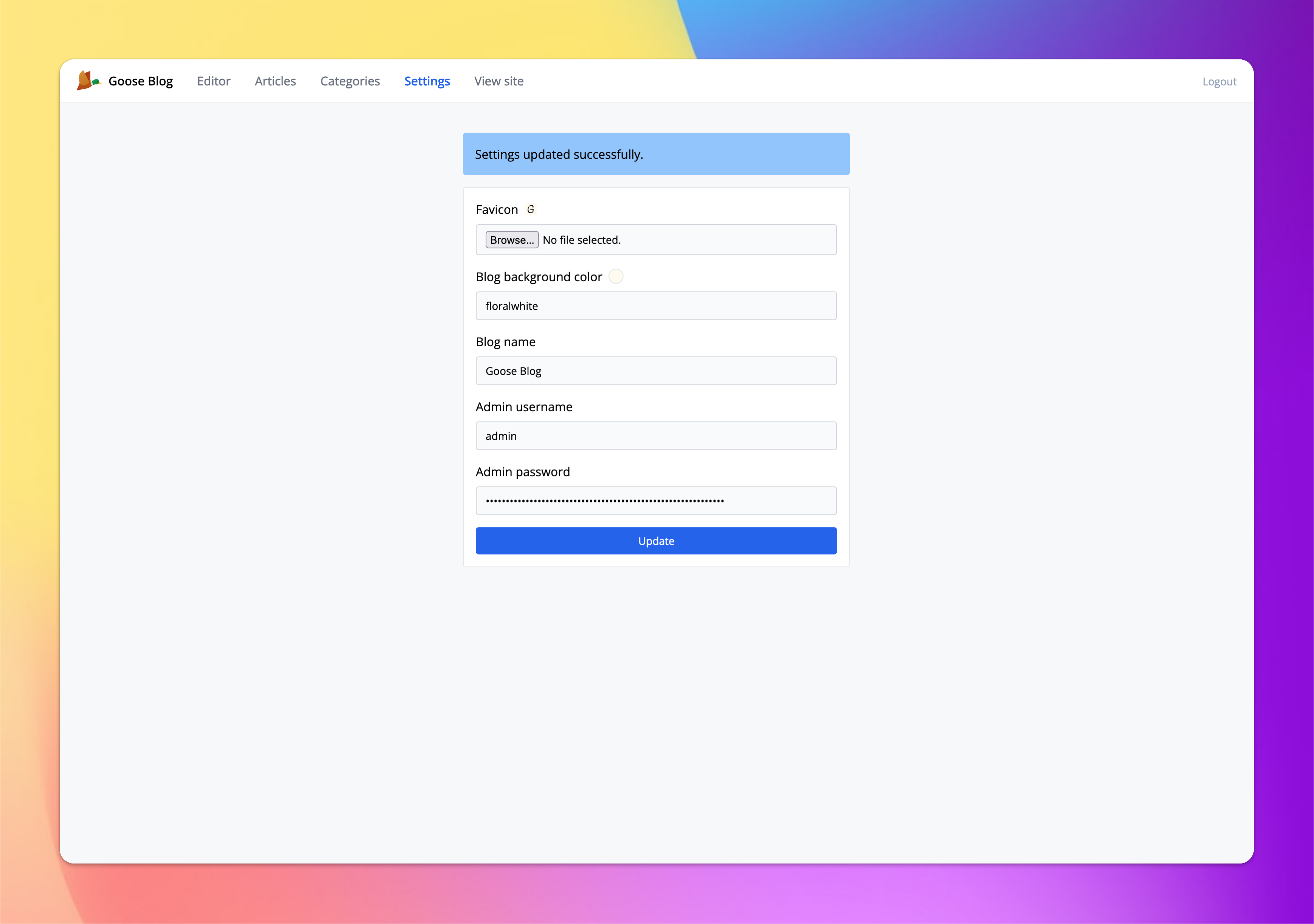
Task: Click the 'Blog background color' label
Action: [539, 277]
